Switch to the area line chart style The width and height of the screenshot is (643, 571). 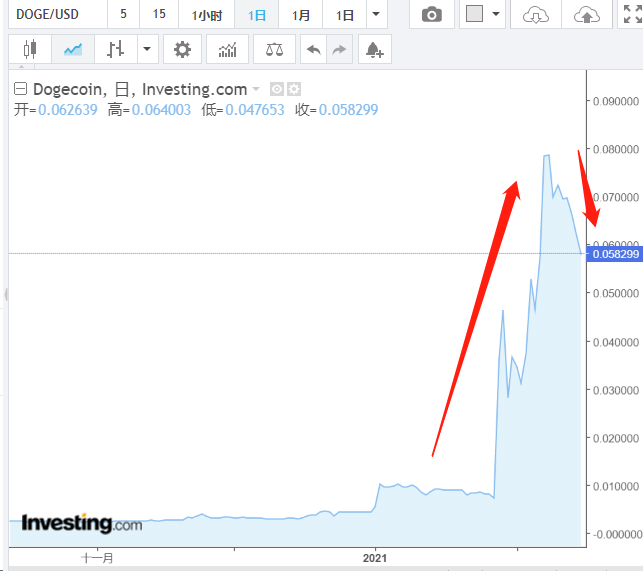[x=73, y=49]
